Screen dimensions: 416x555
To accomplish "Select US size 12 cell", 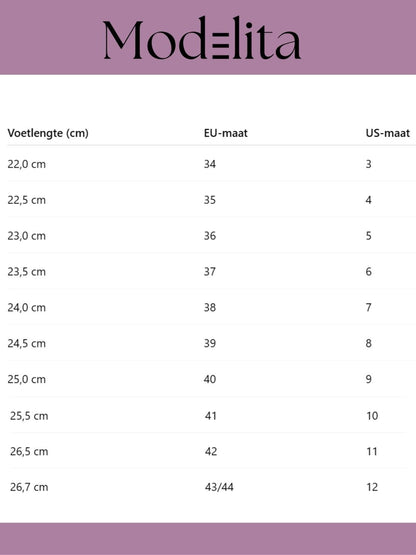I will pos(372,487).
